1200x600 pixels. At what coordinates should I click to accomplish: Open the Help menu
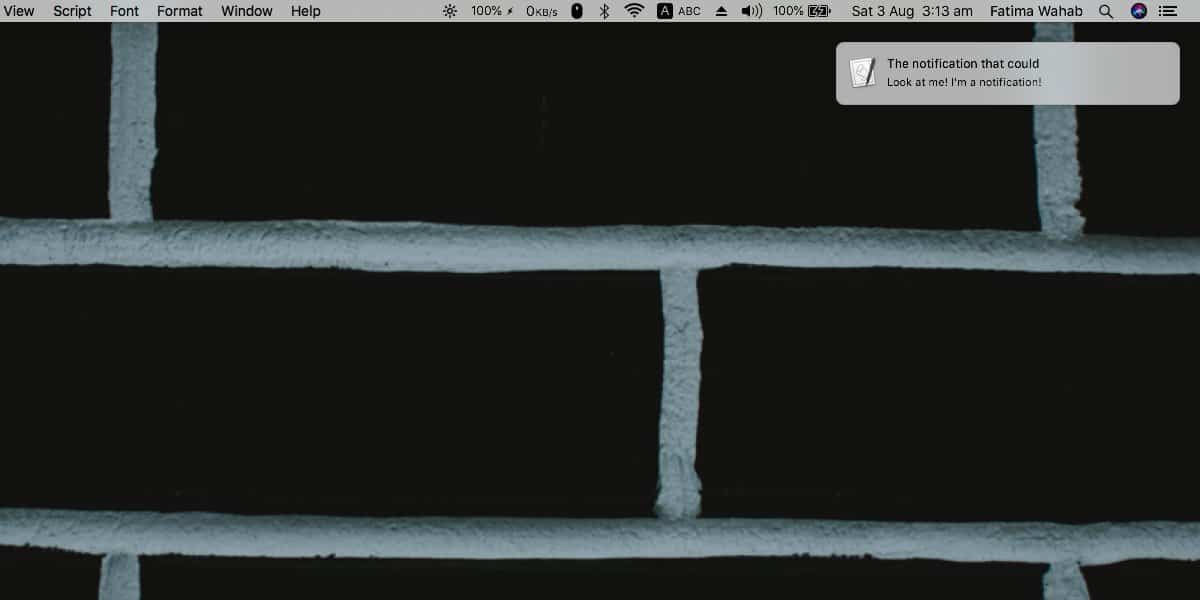click(x=305, y=11)
